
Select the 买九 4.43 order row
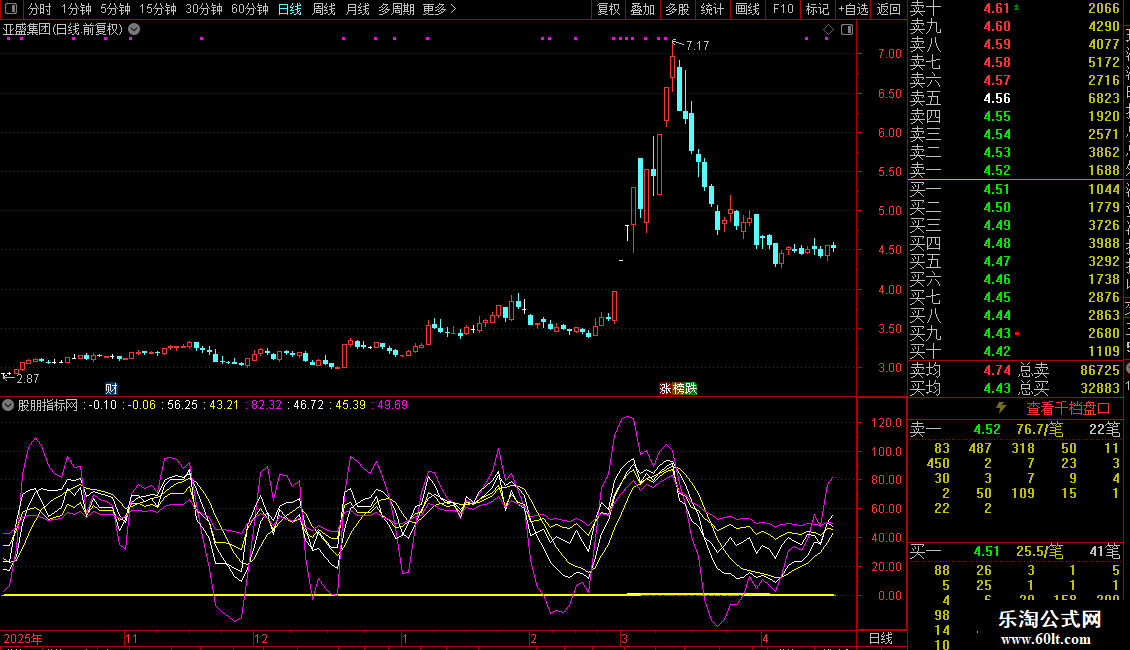pyautogui.click(x=1015, y=333)
